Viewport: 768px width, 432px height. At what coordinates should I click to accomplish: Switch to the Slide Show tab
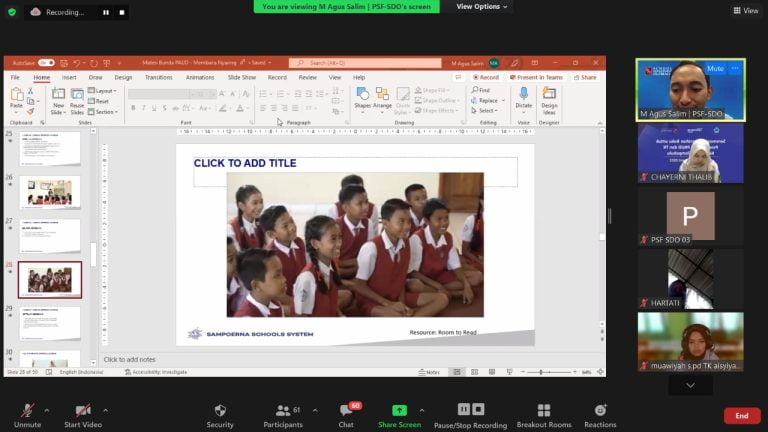pyautogui.click(x=241, y=77)
